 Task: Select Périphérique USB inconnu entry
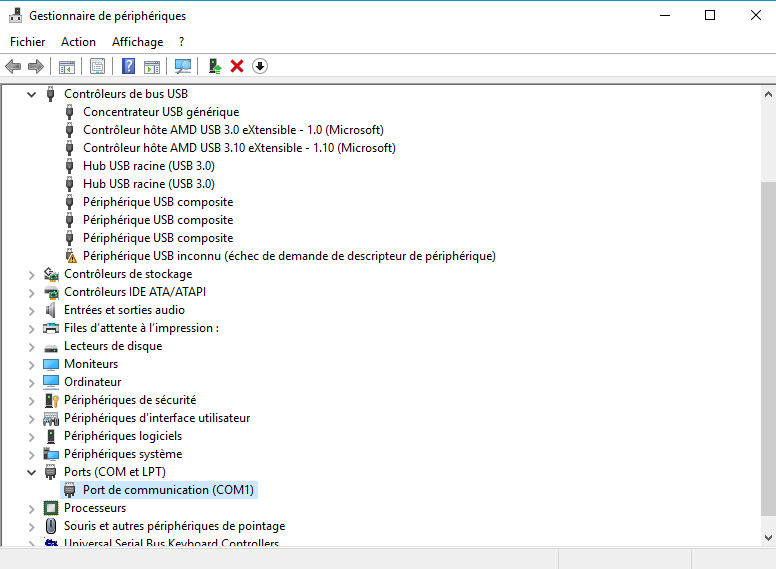[289, 256]
